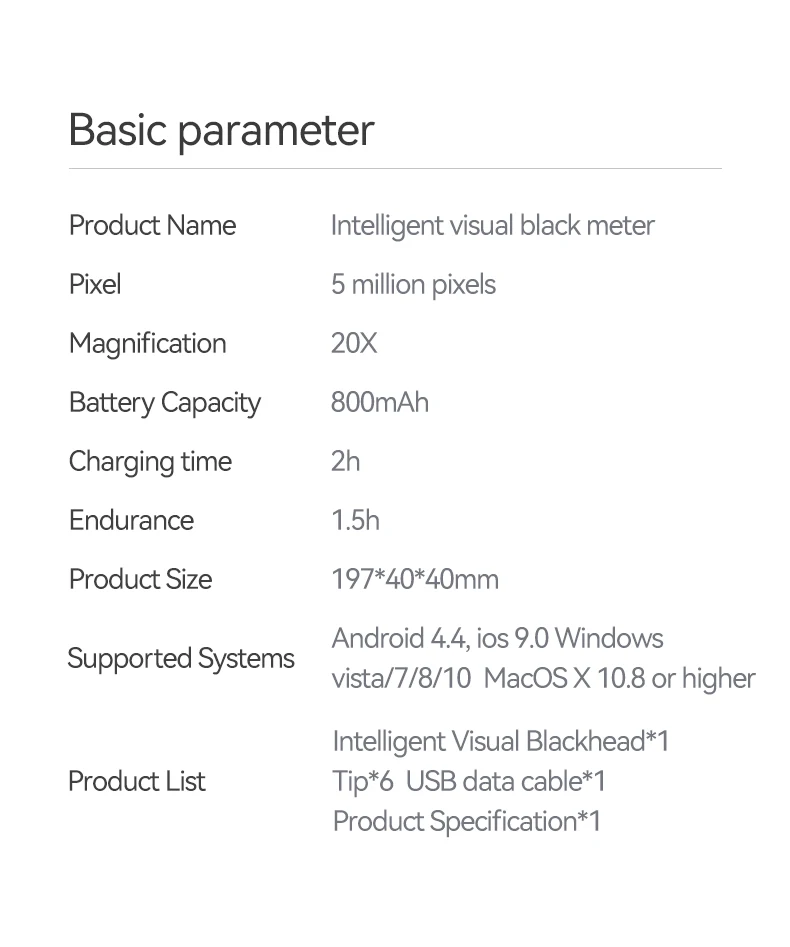Click the MacOS X 10.8 or higher line
Screen dimensions: 790x947
coord(544,679)
